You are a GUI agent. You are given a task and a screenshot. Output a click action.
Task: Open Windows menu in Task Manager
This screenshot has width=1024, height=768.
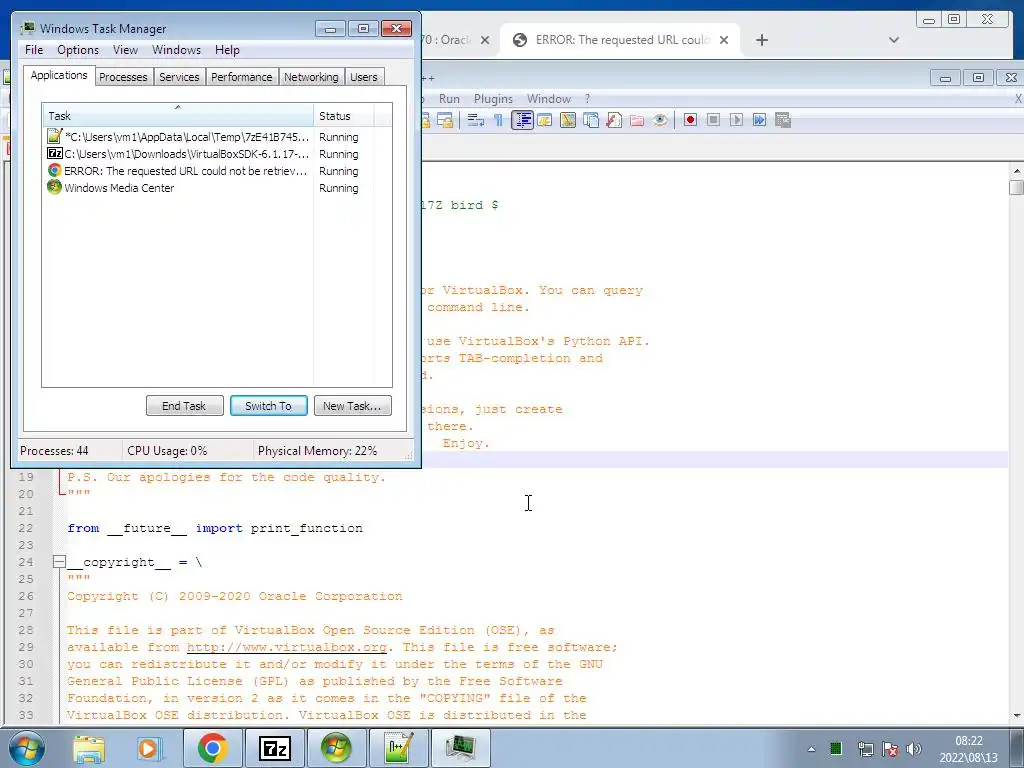(x=176, y=50)
